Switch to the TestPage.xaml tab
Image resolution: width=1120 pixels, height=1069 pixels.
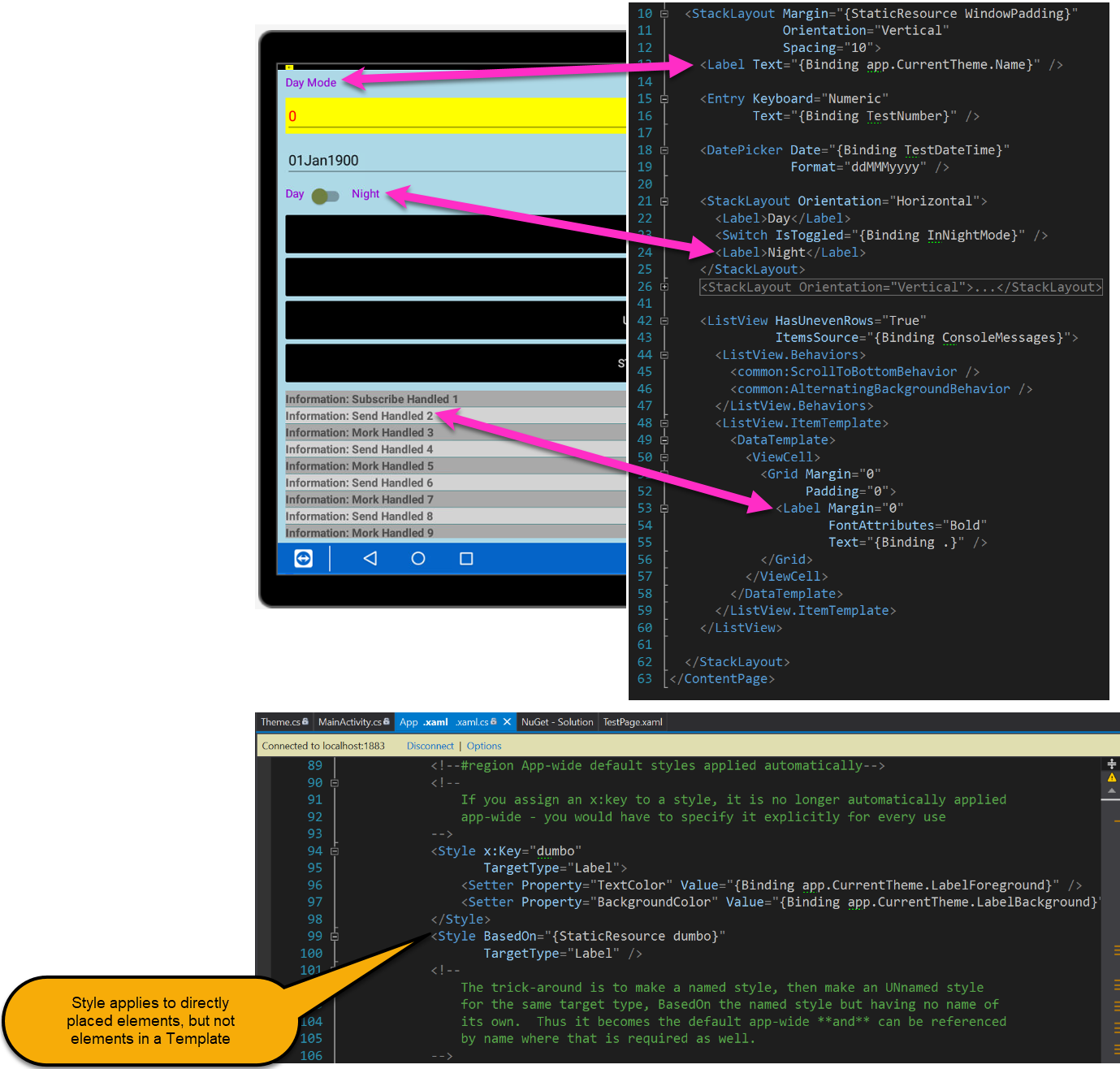632,721
